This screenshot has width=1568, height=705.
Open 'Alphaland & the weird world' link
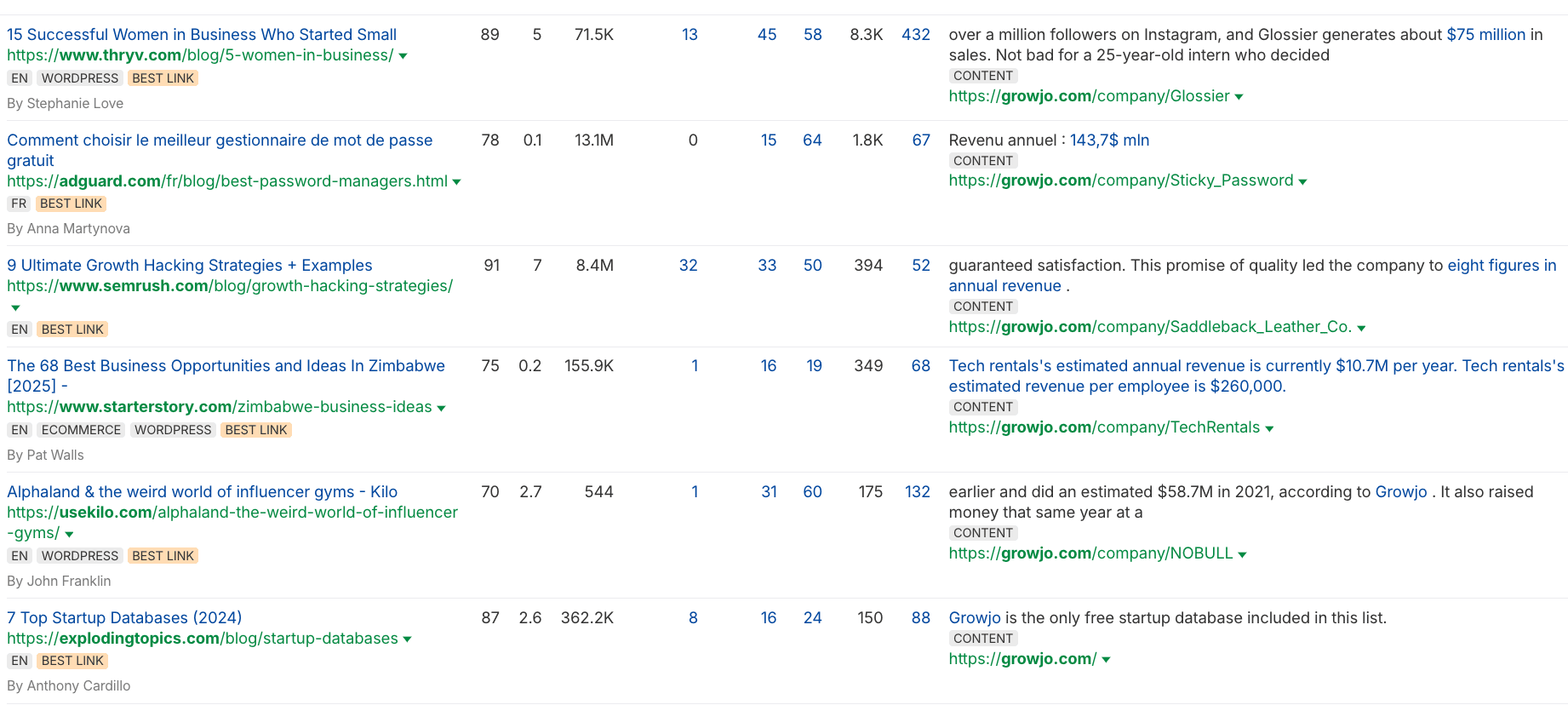[203, 492]
